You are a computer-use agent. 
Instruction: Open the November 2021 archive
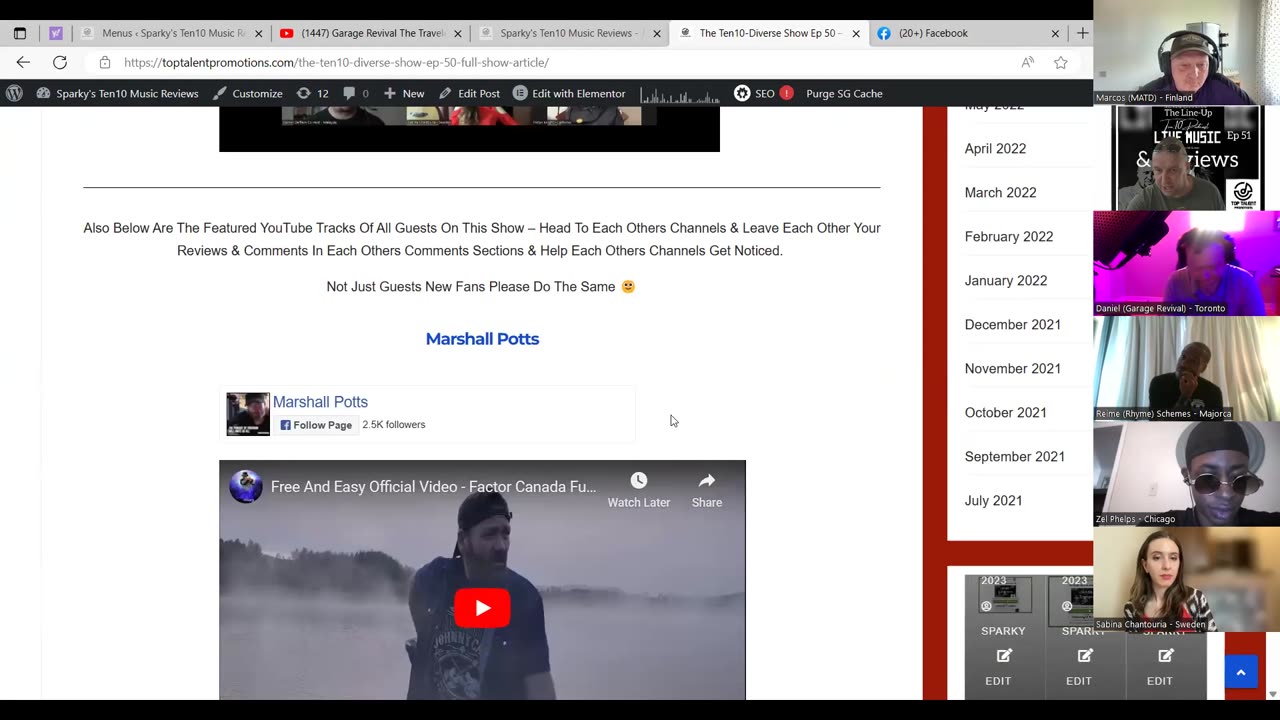[x=1012, y=368]
